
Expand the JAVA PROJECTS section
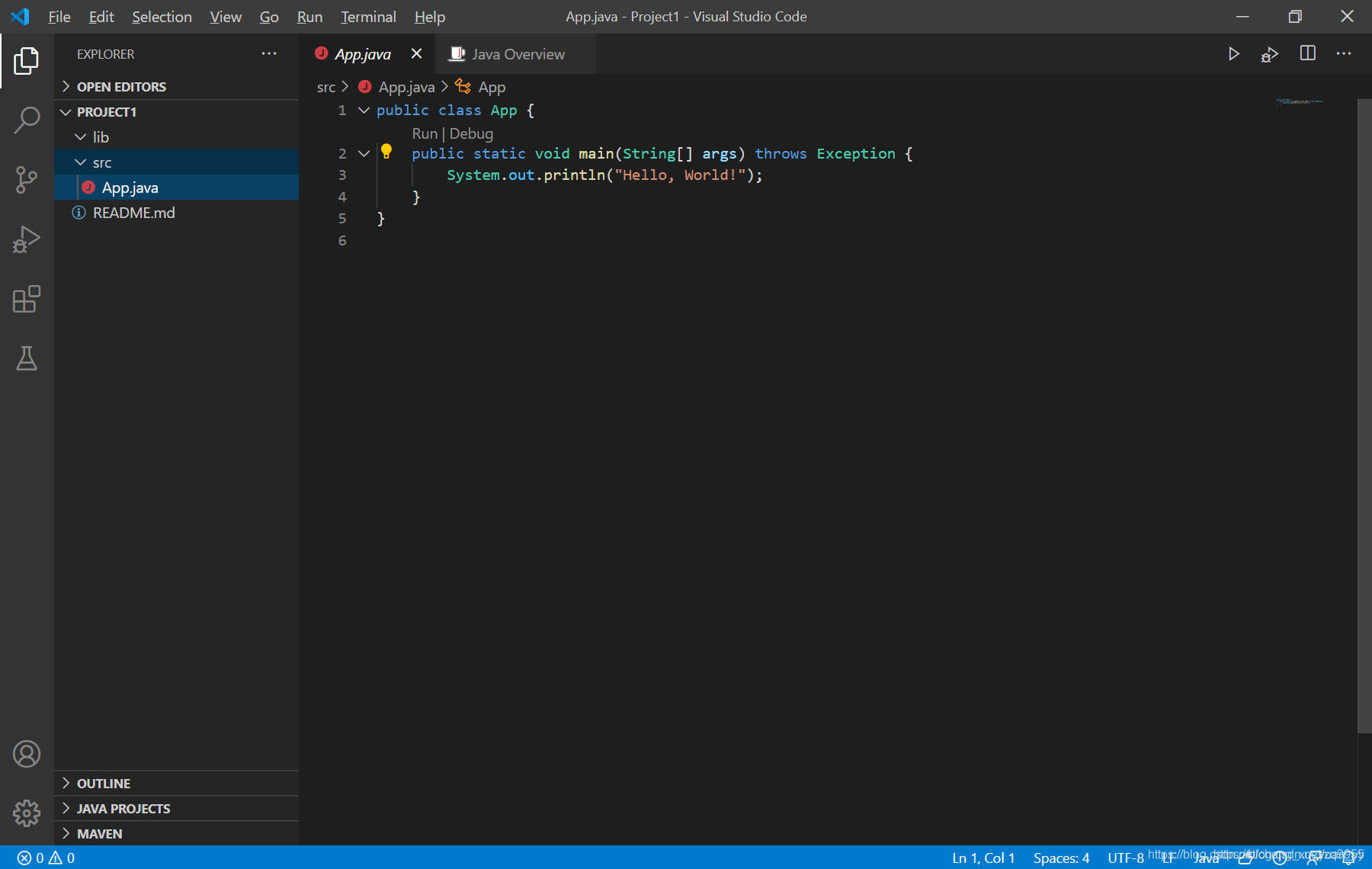177,809
